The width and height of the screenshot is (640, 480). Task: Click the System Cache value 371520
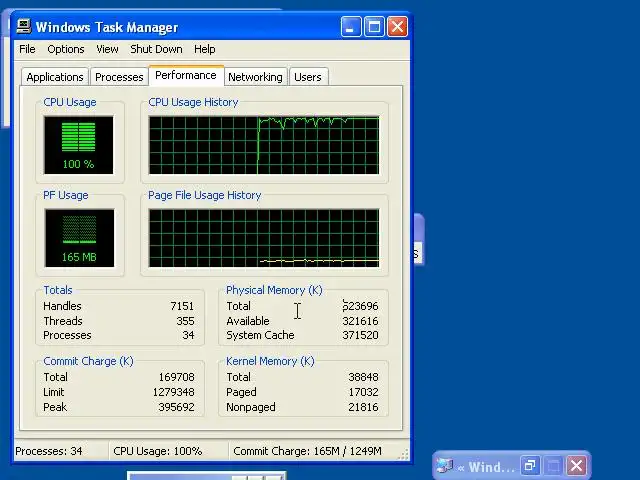(360, 335)
